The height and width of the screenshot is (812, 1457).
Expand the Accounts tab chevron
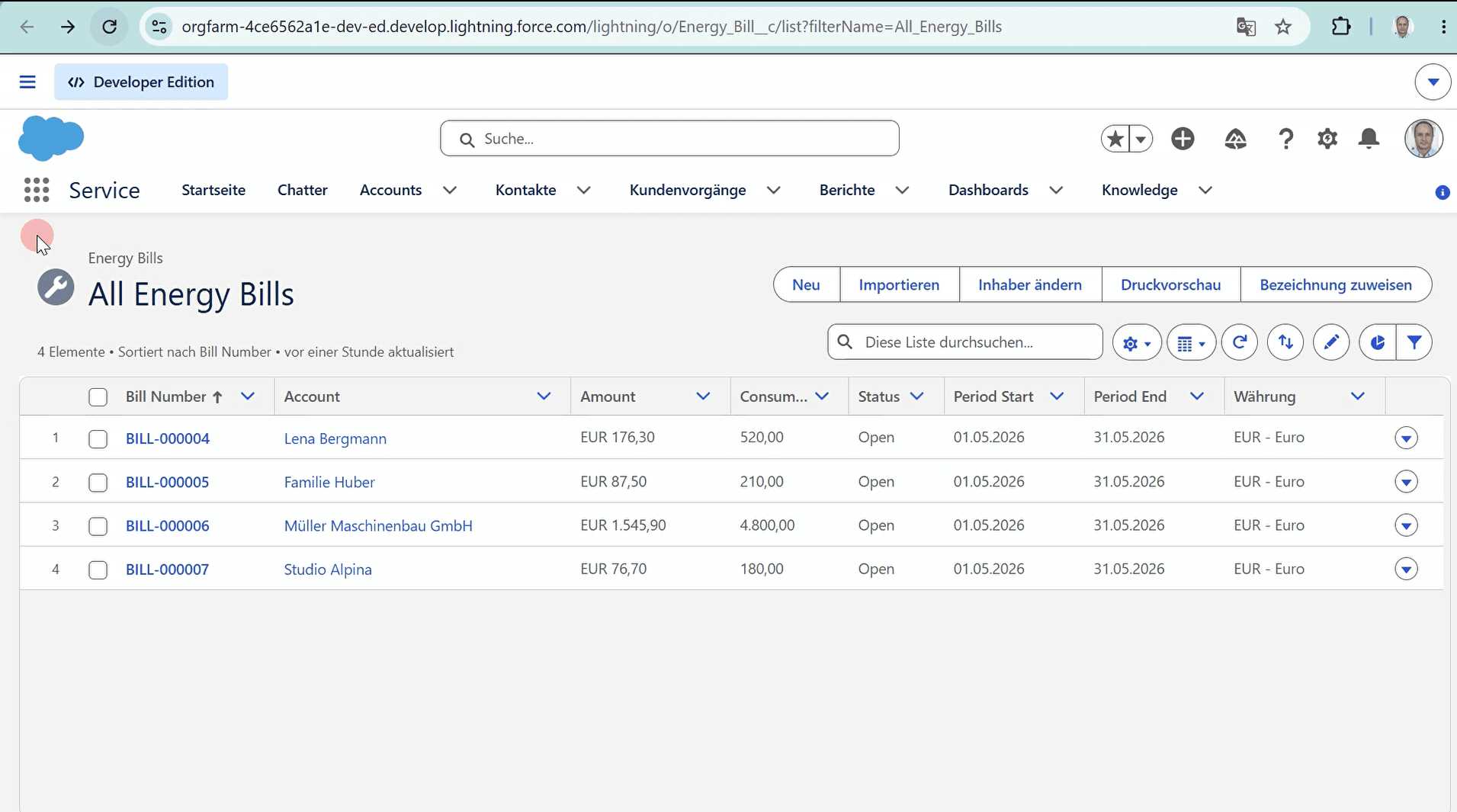pyautogui.click(x=450, y=190)
